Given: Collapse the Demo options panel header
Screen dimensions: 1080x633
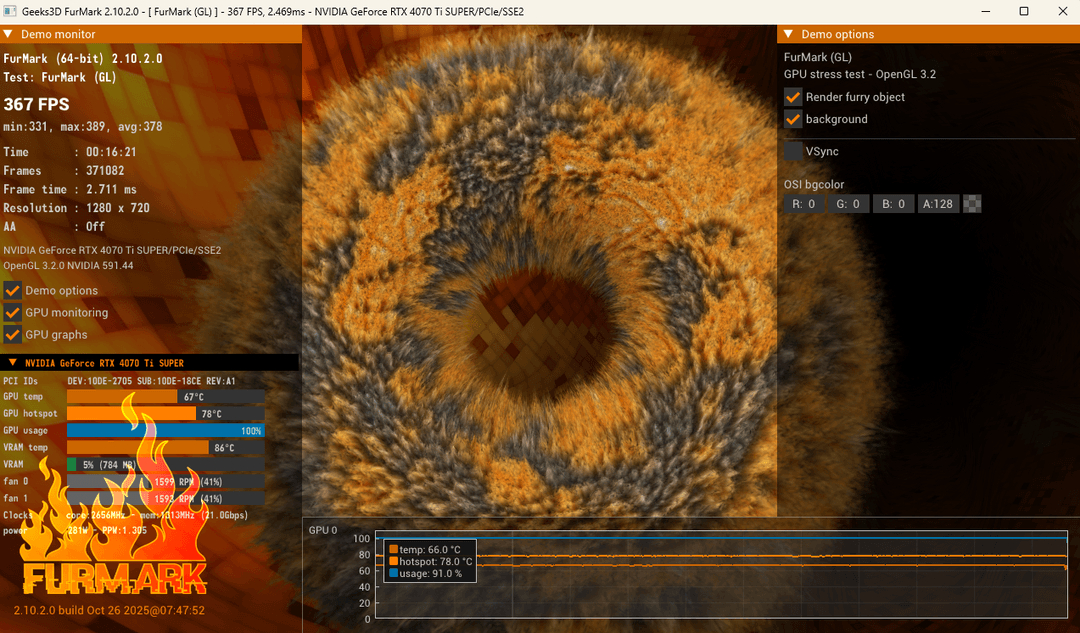Looking at the screenshot, I should click(x=785, y=34).
